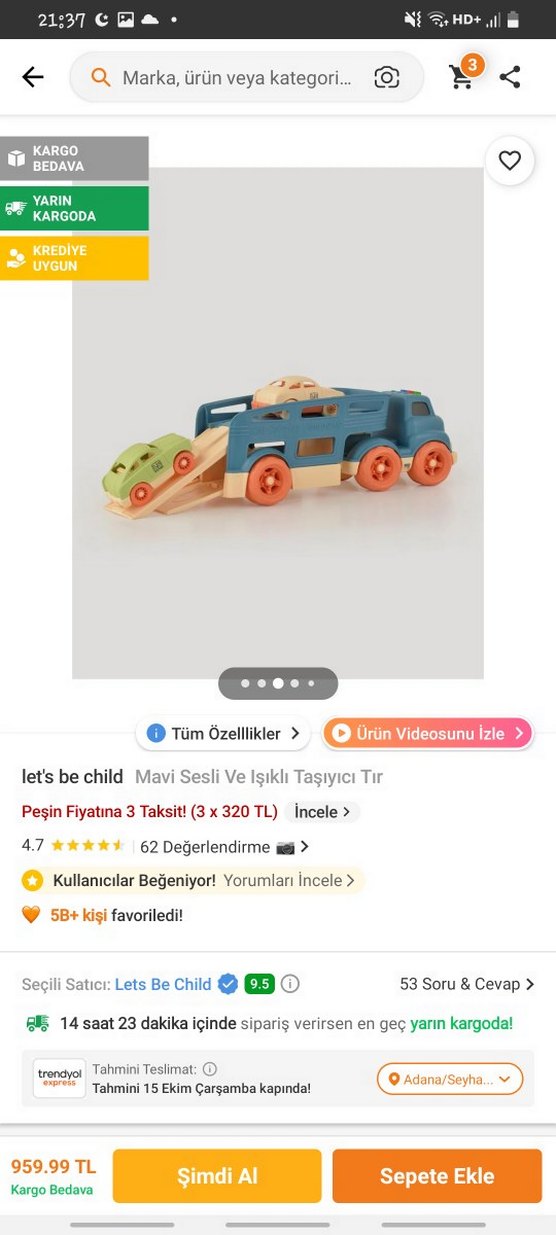Image resolution: width=556 pixels, height=1235 pixels.
Task: Focus the search field Marka, ürün veya kategori
Action: pyautogui.click(x=237, y=77)
